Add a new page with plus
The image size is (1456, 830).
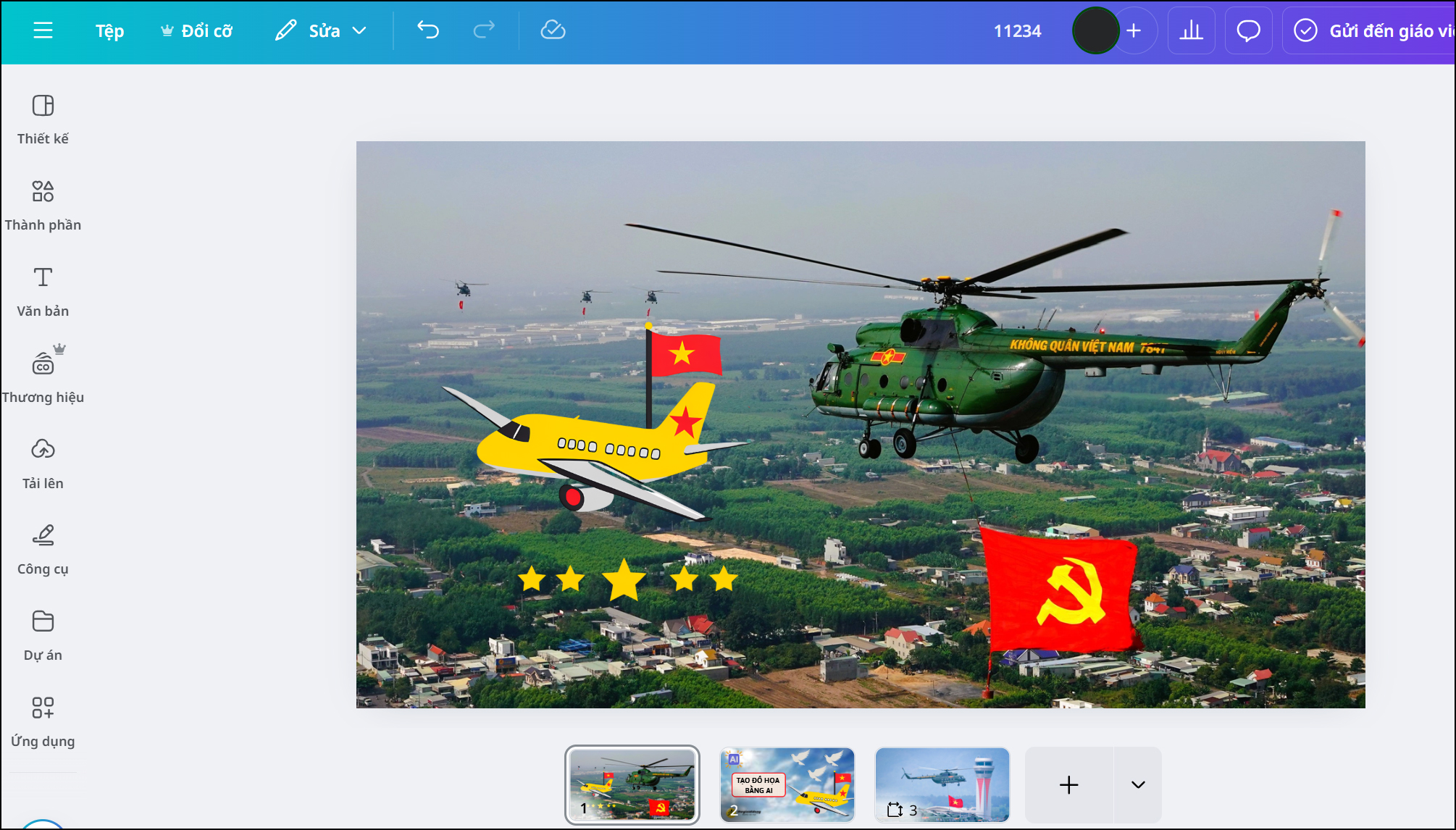1069,785
